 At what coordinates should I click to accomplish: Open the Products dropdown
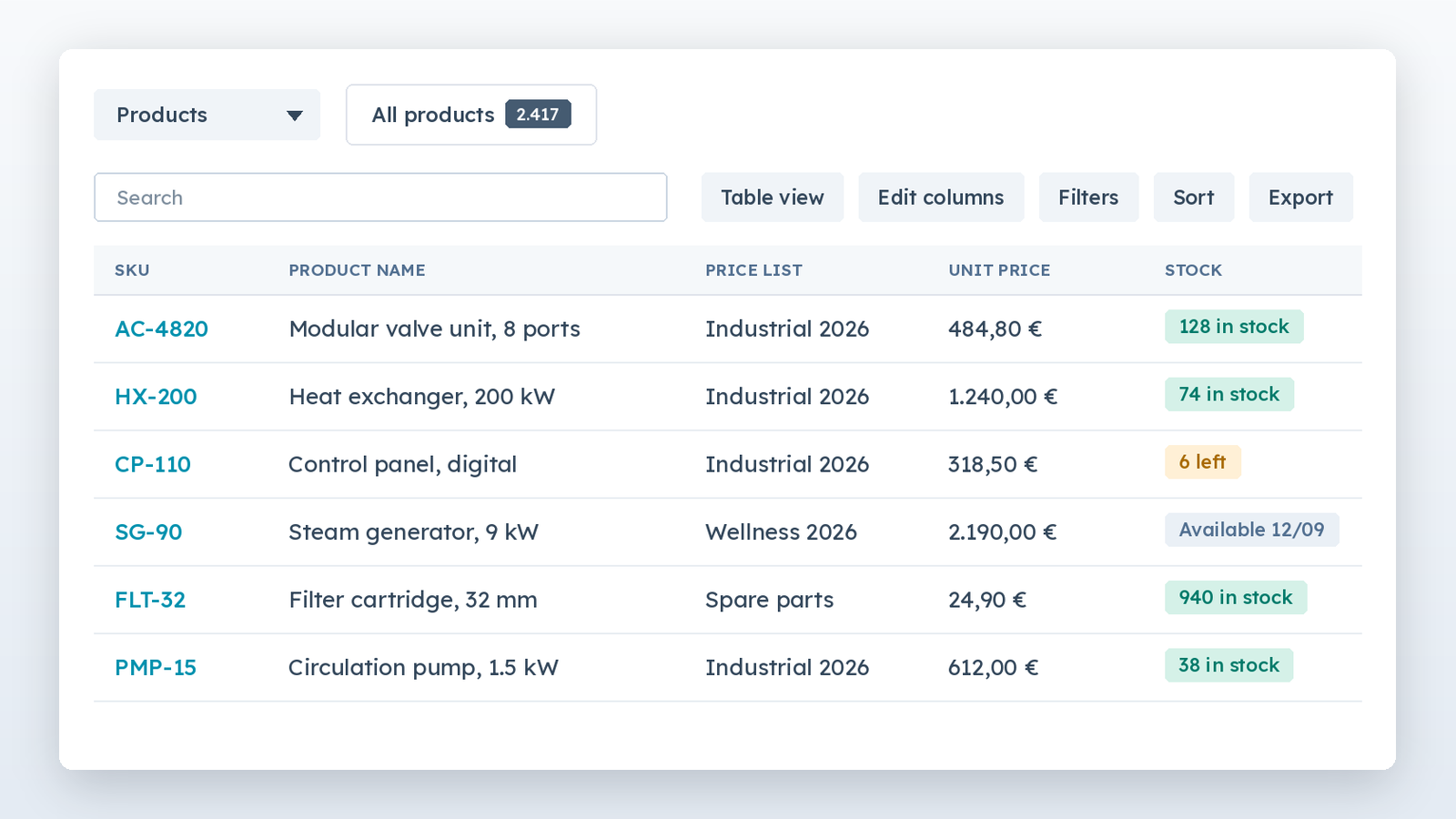(x=207, y=115)
